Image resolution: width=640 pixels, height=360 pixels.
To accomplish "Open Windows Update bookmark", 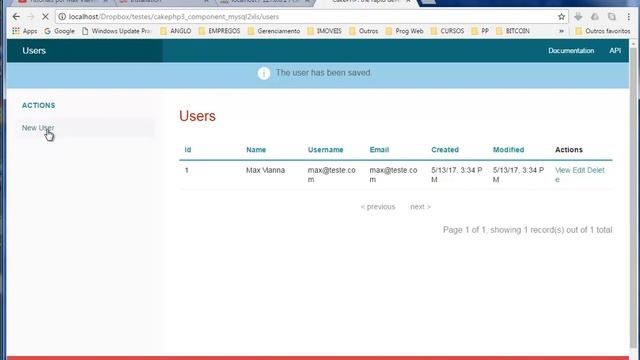I will [x=116, y=31].
